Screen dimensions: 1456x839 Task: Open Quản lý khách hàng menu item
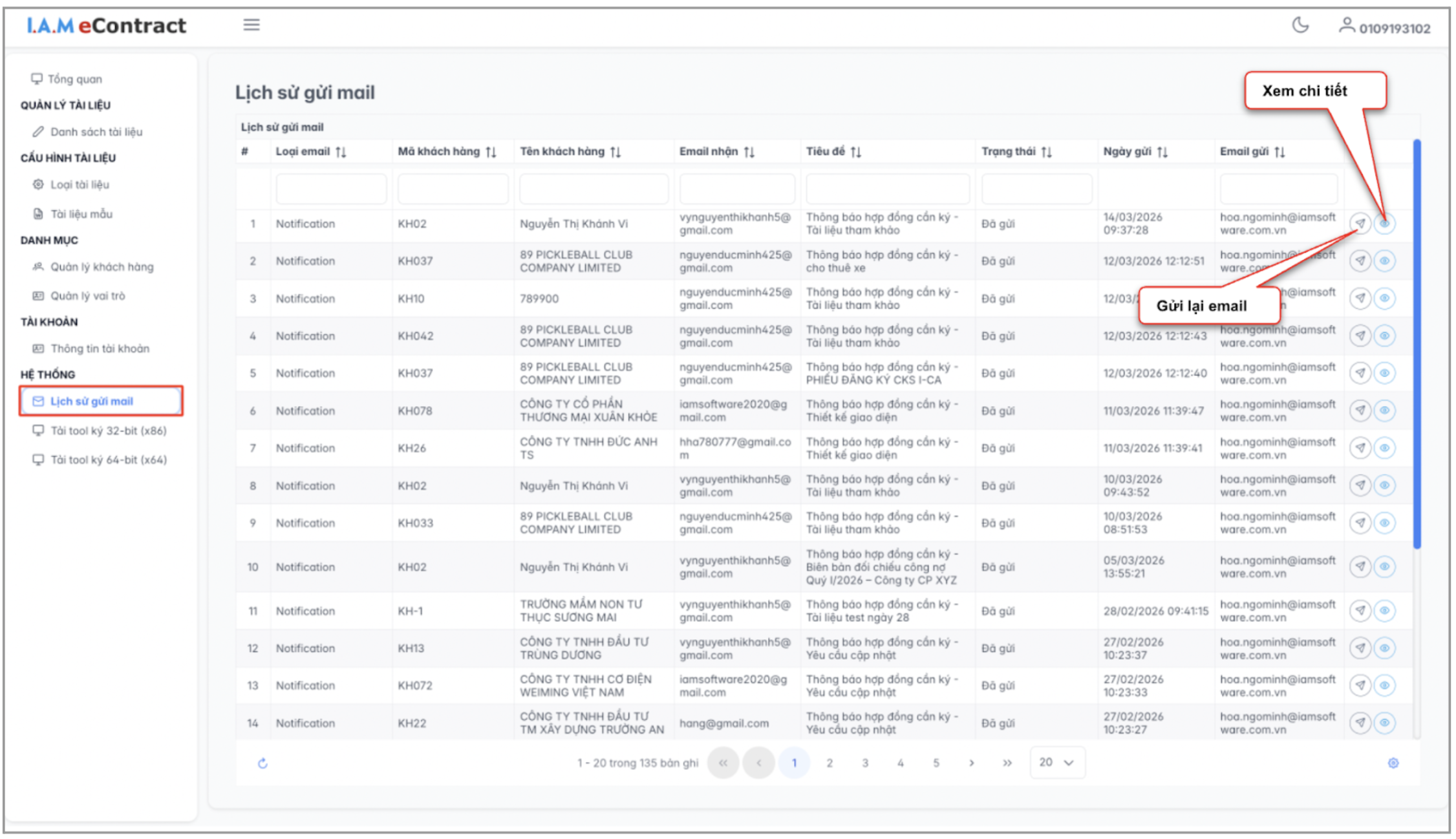point(102,267)
